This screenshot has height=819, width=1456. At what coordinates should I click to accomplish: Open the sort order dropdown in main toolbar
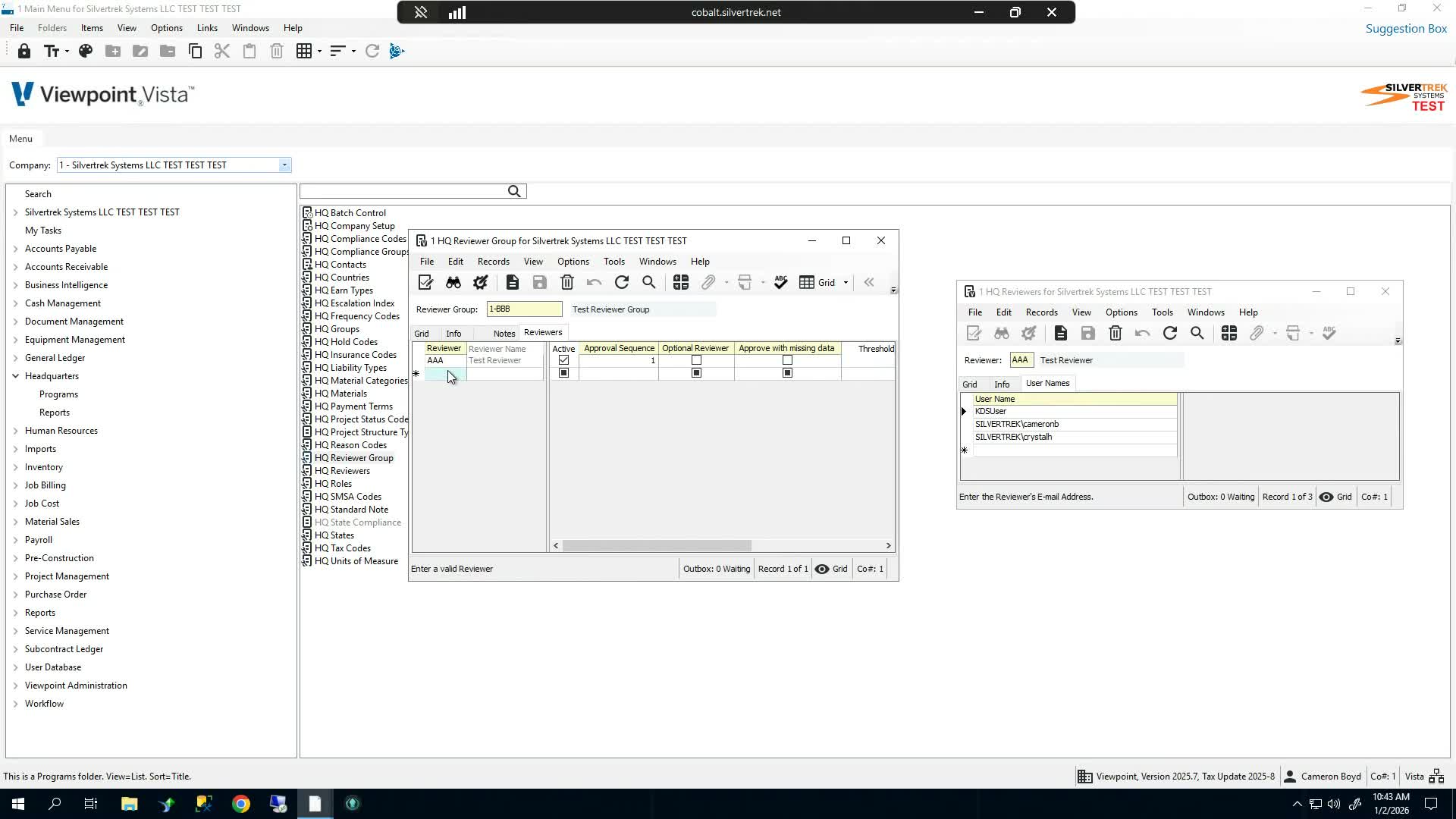(353, 52)
